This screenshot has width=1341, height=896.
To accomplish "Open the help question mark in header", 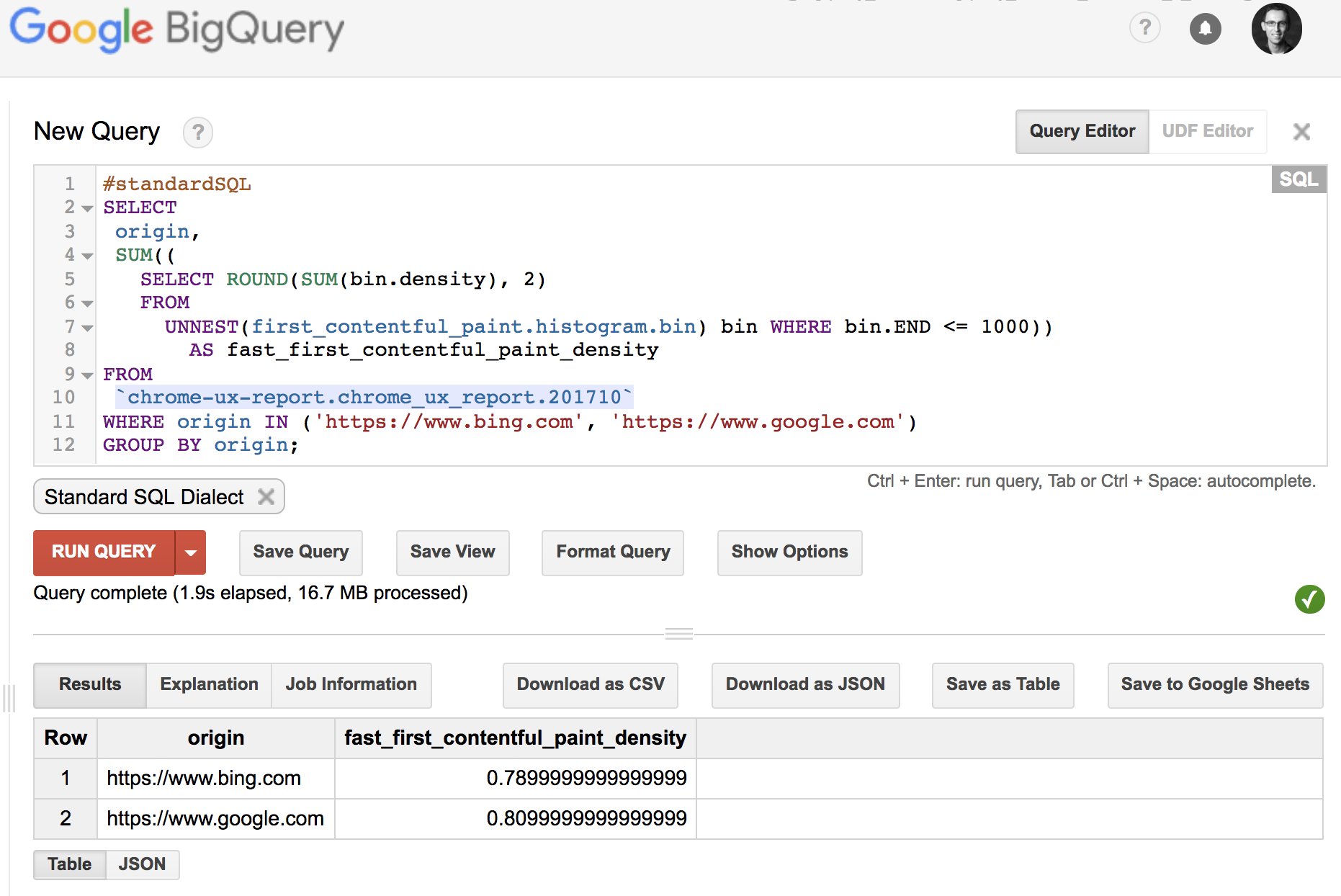I will click(1144, 29).
